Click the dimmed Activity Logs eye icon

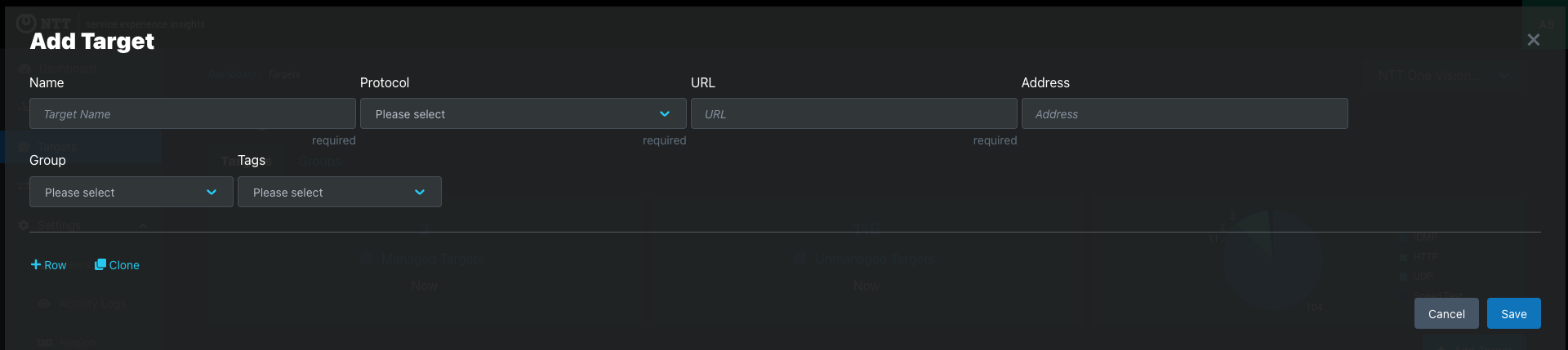tap(44, 303)
